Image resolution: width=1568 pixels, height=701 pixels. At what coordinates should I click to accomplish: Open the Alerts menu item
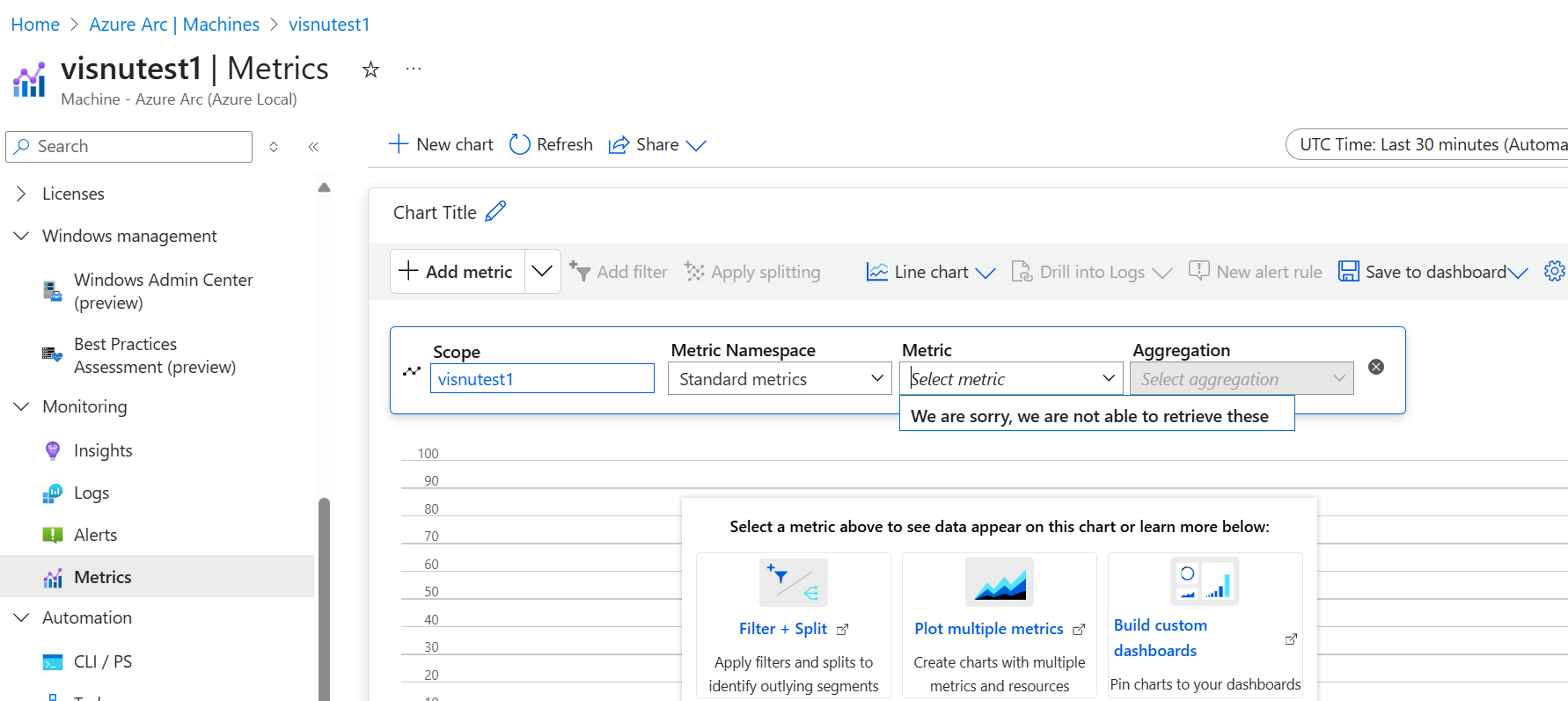[95, 535]
